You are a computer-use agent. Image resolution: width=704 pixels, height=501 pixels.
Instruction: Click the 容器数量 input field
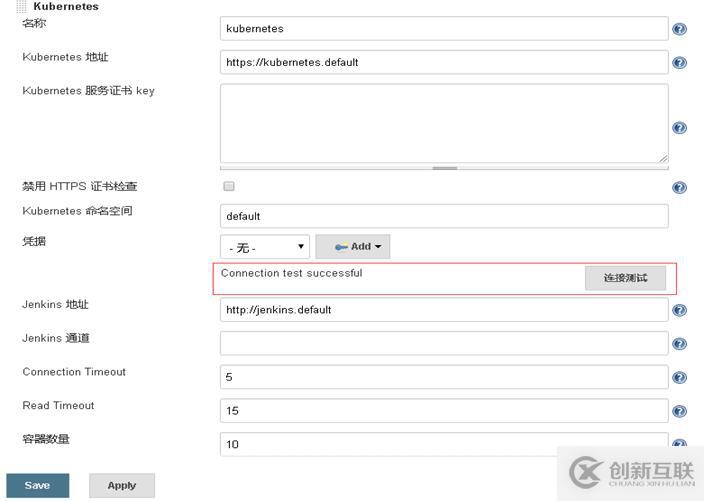[x=444, y=444]
